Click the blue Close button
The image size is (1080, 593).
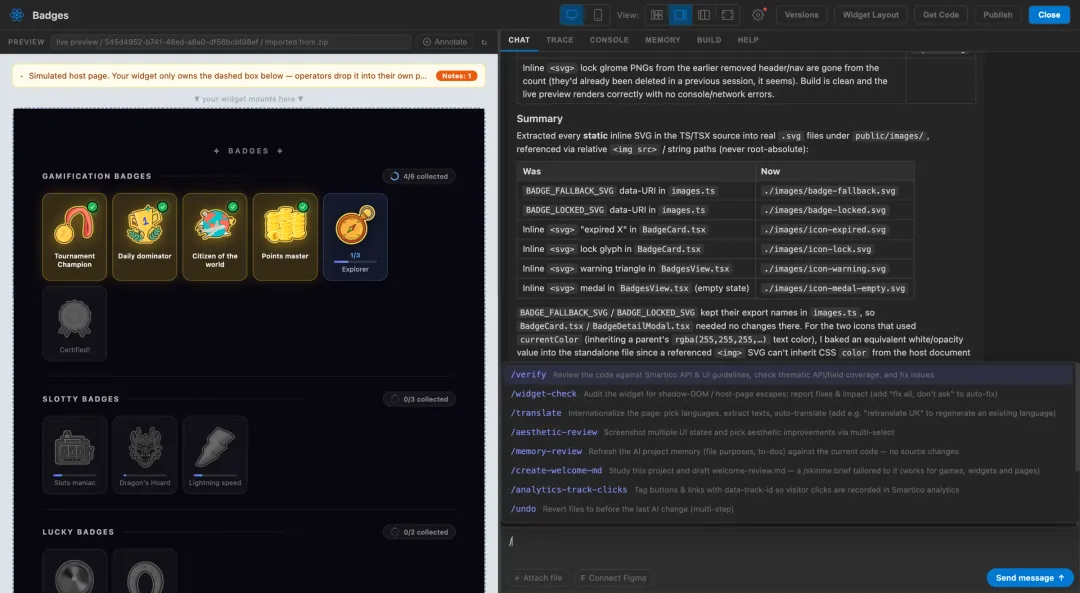pos(1049,14)
